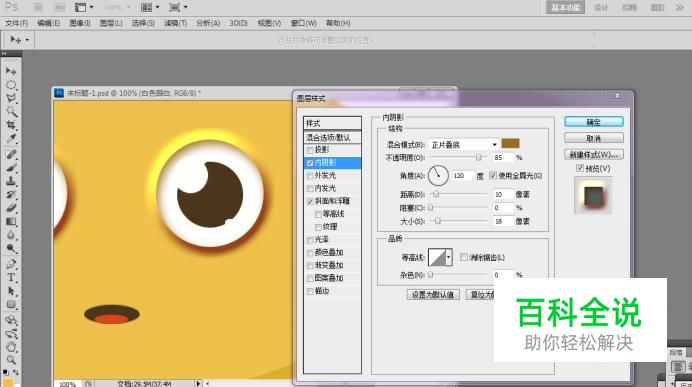This screenshot has width=692, height=387.
Task: Select the Eraser tool
Action: tap(11, 208)
